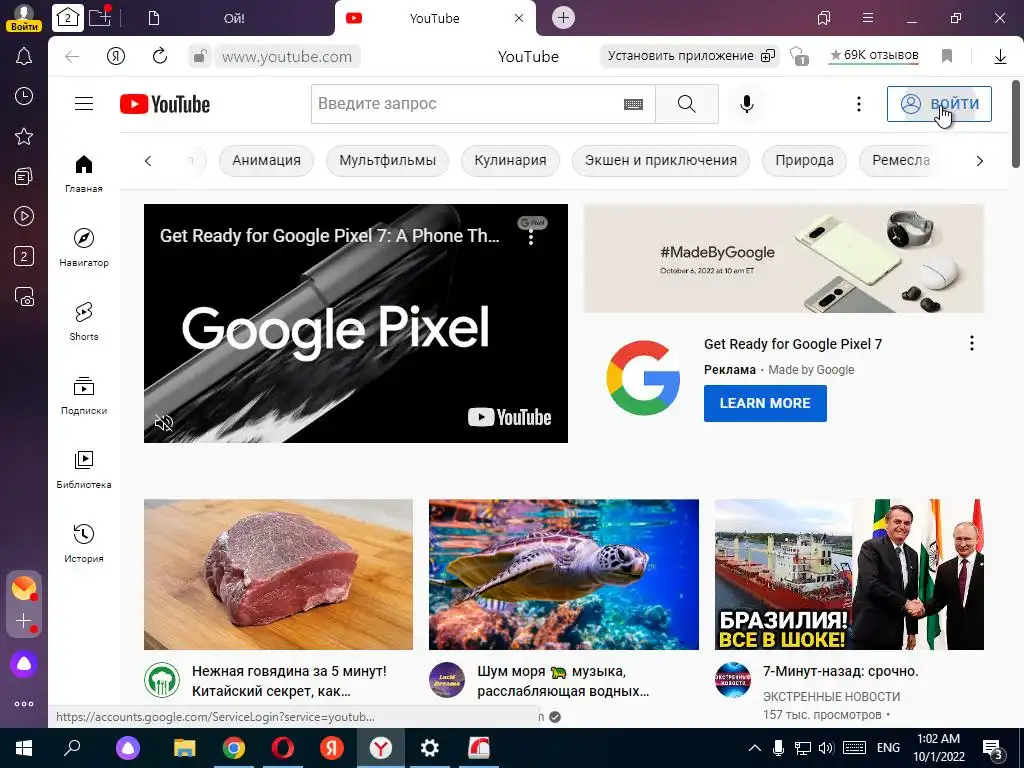Click the Войти sign-in button
The image size is (1024, 768).
click(x=938, y=104)
